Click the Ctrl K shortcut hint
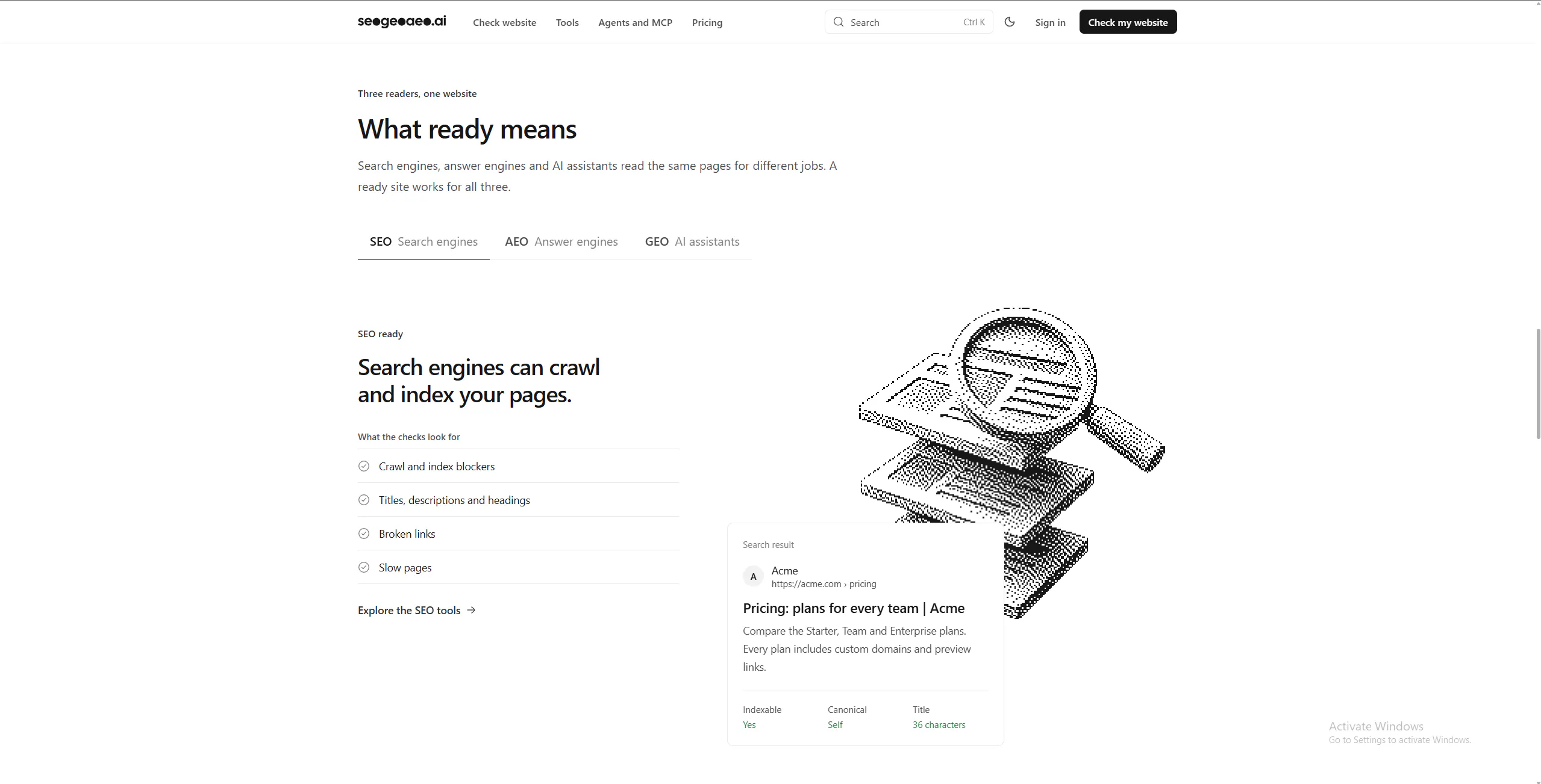This screenshot has height=784, width=1541. point(974,22)
